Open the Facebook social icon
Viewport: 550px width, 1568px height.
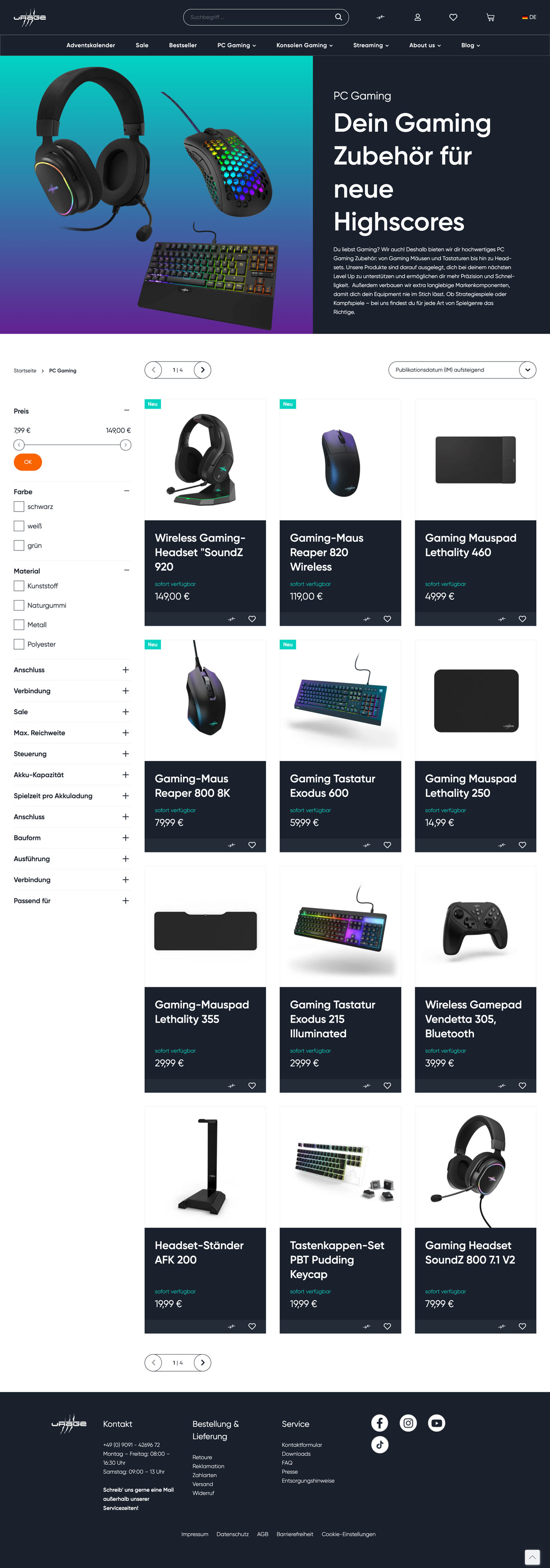pos(379,1423)
